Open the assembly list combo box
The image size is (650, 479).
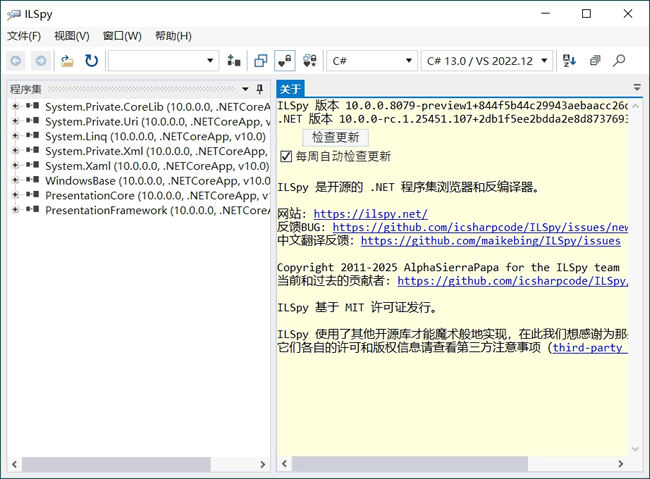pyautogui.click(x=163, y=61)
